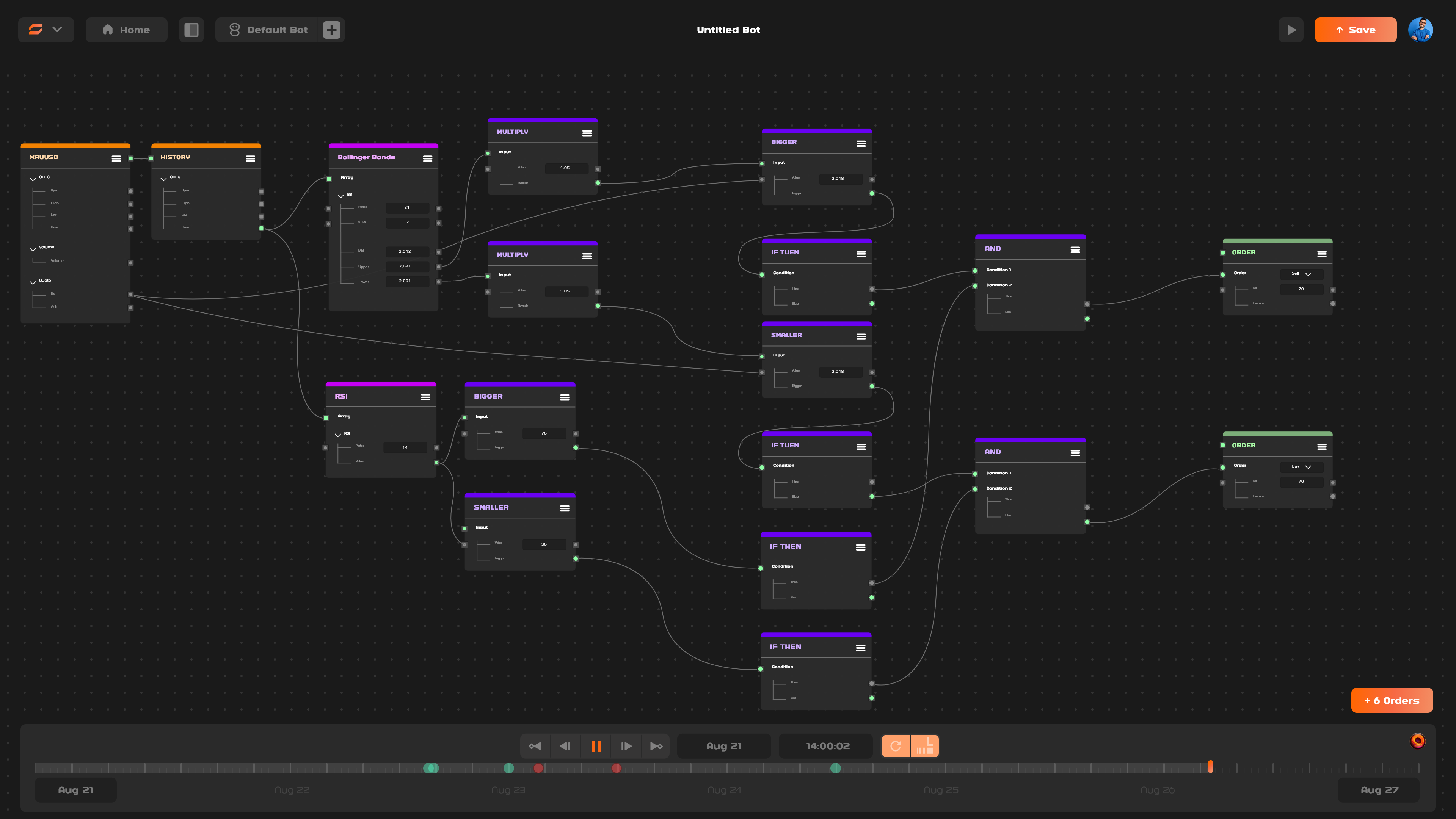Click the run bot play icon
The height and width of the screenshot is (819, 1456).
pos(1291,30)
